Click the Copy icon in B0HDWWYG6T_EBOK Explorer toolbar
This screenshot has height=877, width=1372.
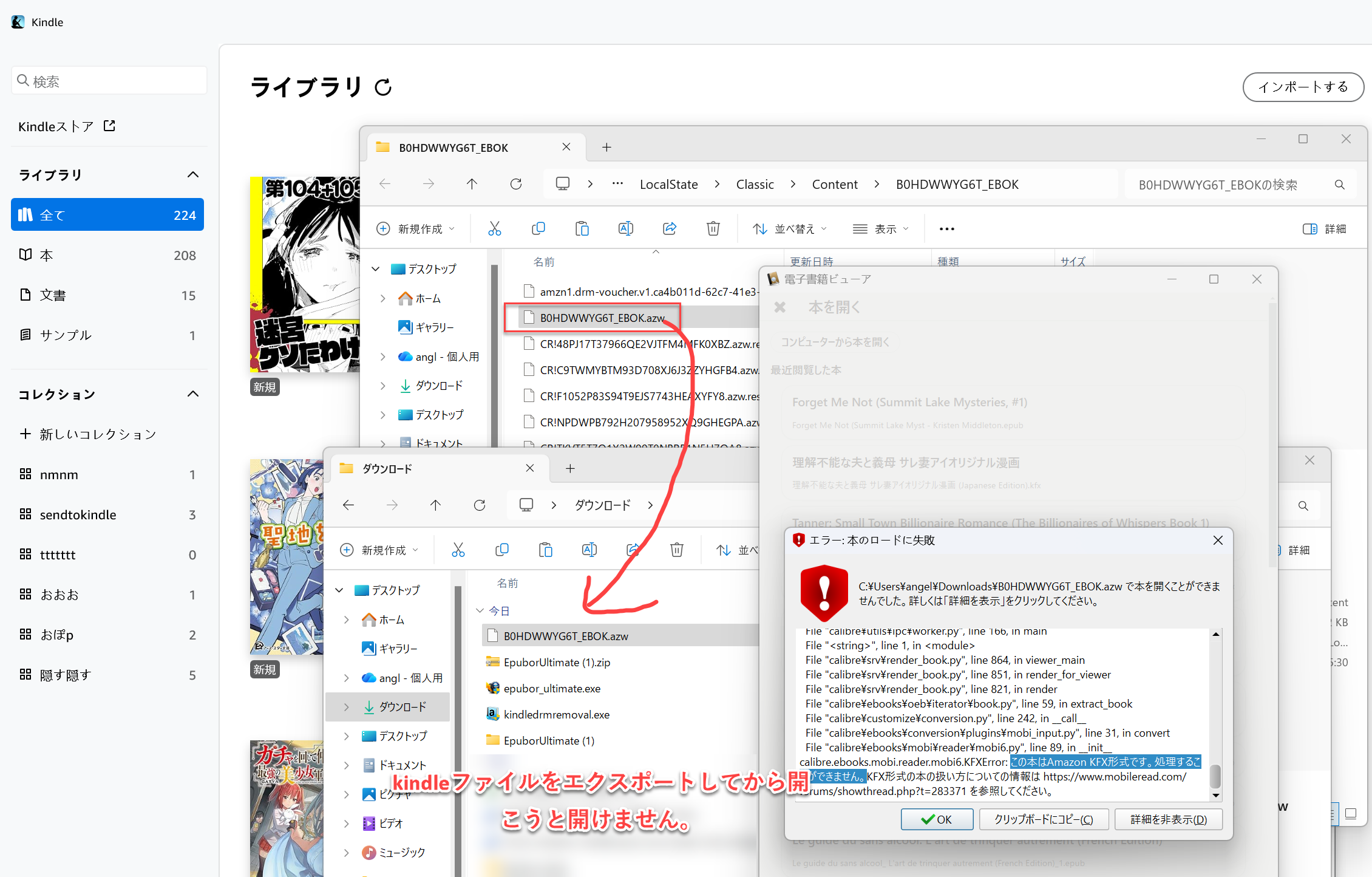point(538,229)
